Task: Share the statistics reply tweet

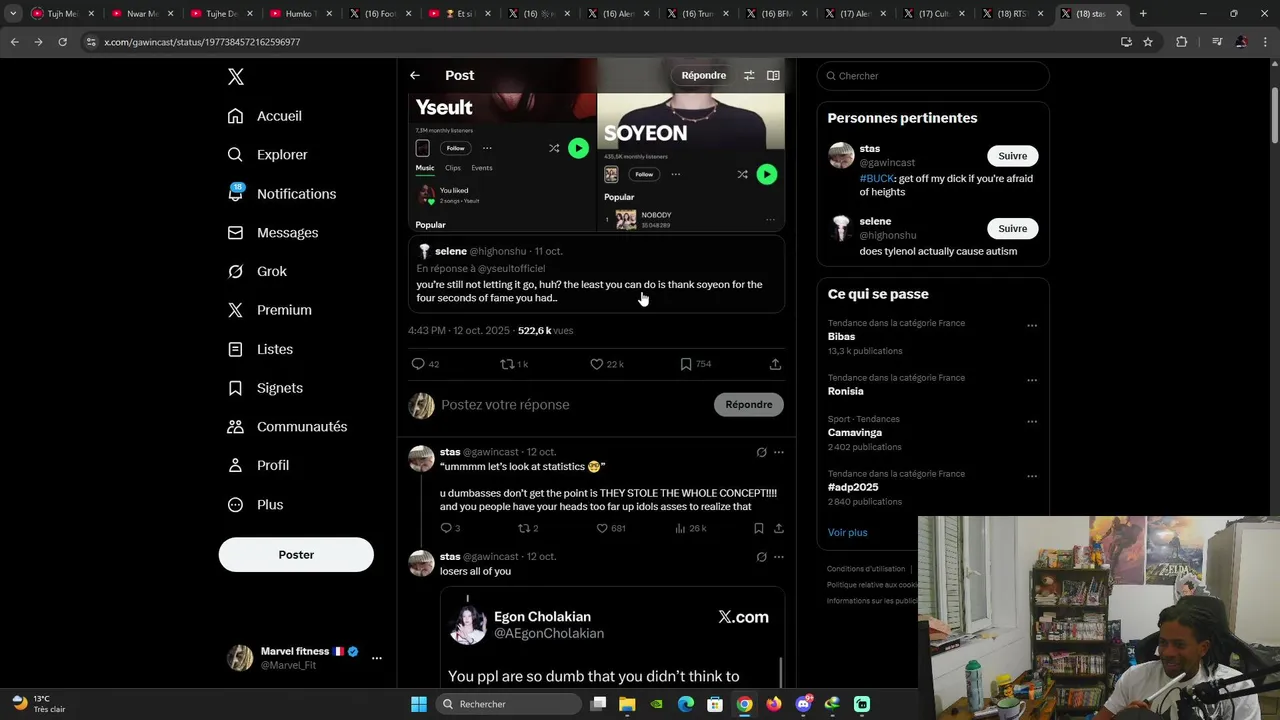Action: tap(779, 528)
